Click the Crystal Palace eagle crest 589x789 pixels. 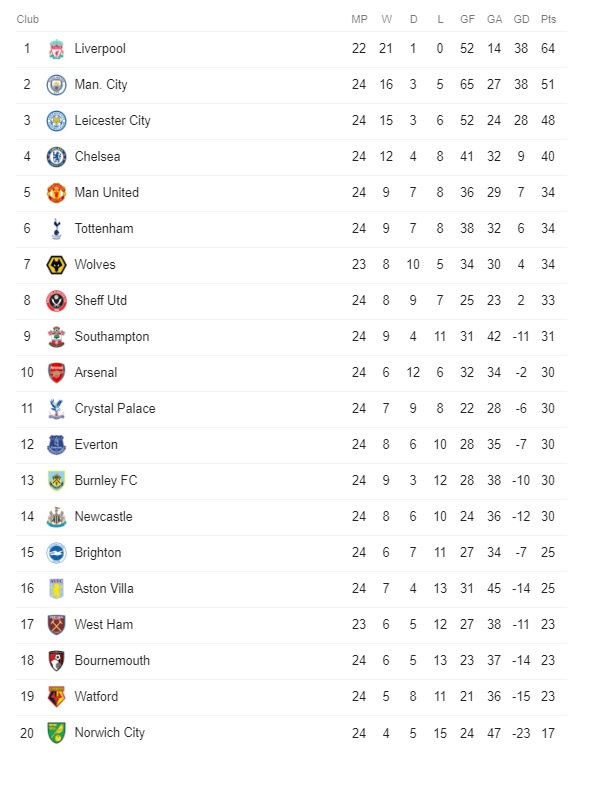tap(56, 409)
